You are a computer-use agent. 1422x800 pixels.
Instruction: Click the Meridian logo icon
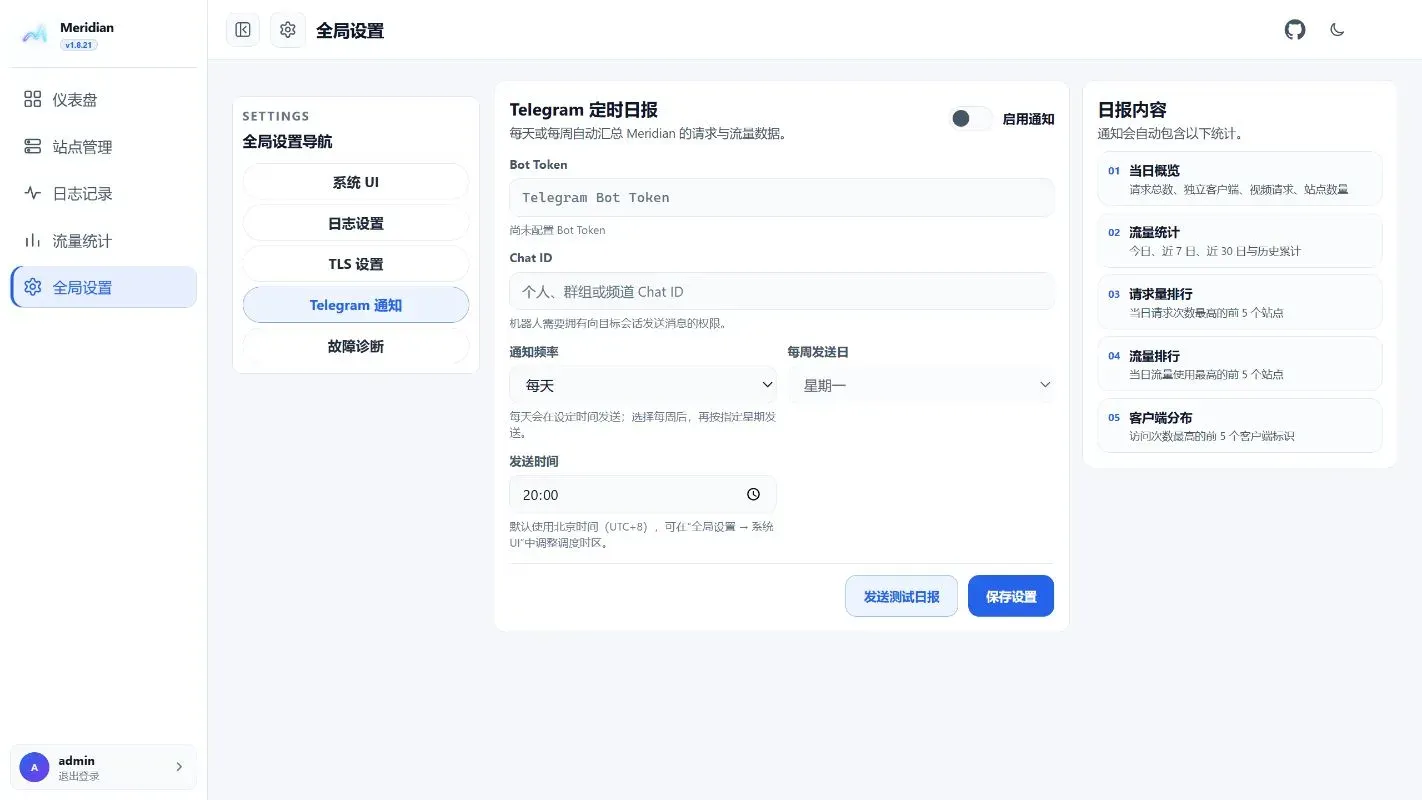click(35, 34)
